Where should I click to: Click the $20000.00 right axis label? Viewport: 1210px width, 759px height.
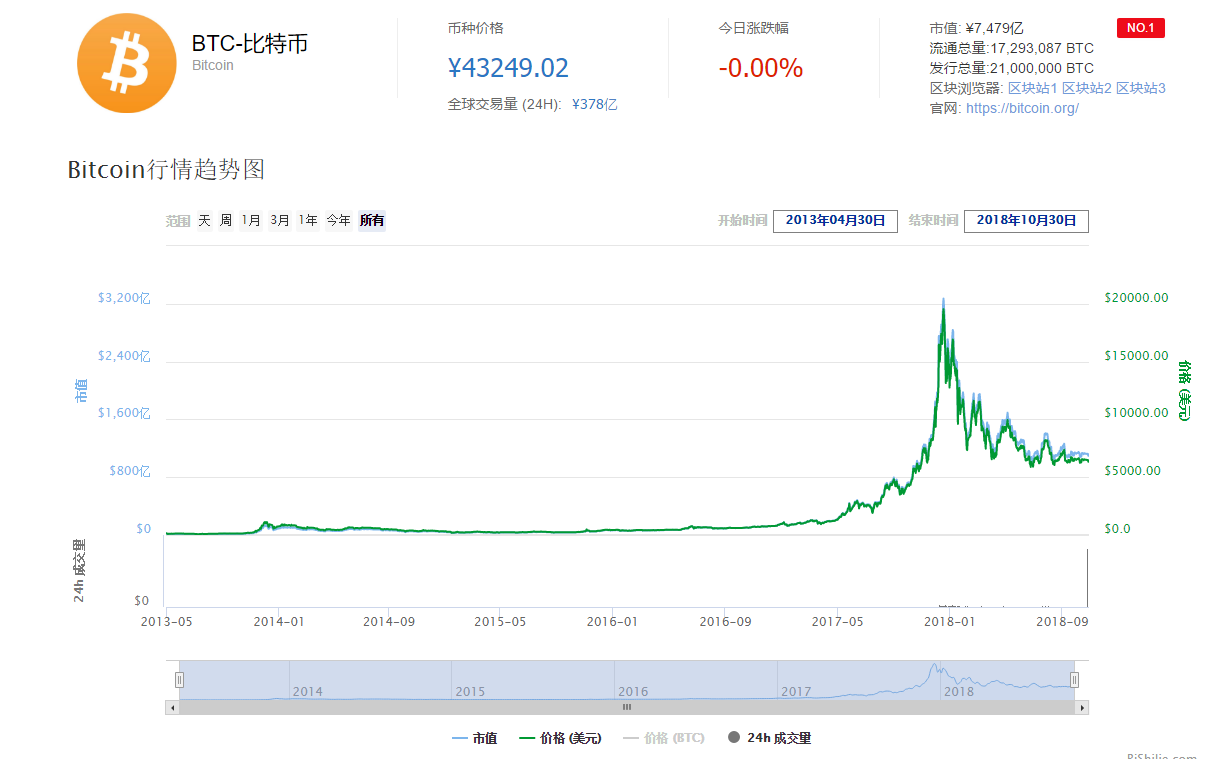coord(1136,298)
